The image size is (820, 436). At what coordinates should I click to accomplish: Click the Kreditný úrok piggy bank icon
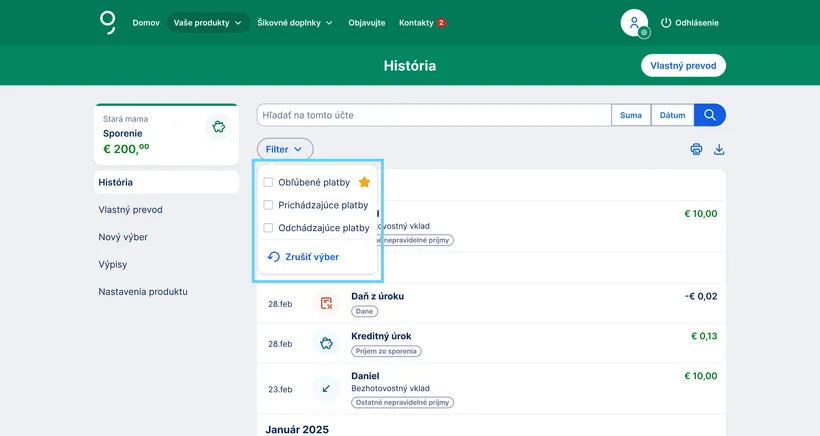[x=326, y=343]
